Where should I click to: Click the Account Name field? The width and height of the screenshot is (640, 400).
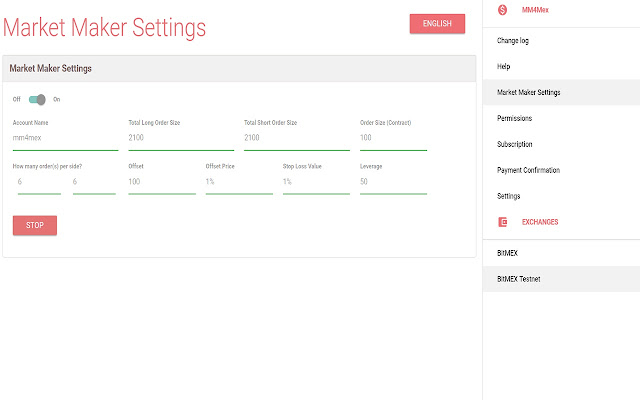(x=65, y=138)
